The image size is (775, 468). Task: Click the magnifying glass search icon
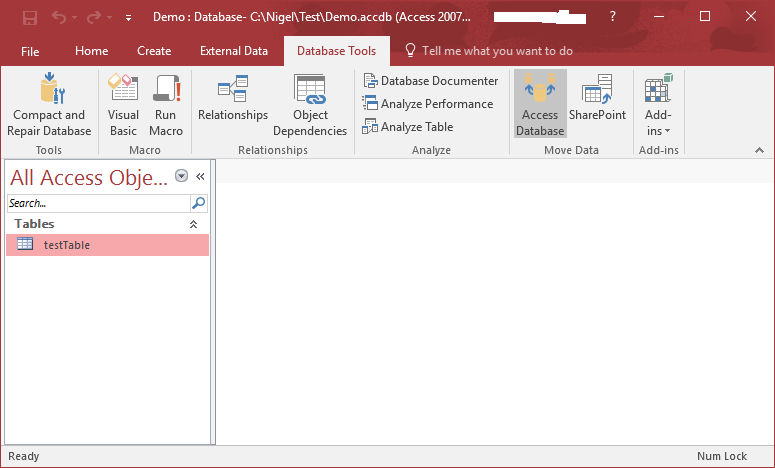[x=199, y=203]
